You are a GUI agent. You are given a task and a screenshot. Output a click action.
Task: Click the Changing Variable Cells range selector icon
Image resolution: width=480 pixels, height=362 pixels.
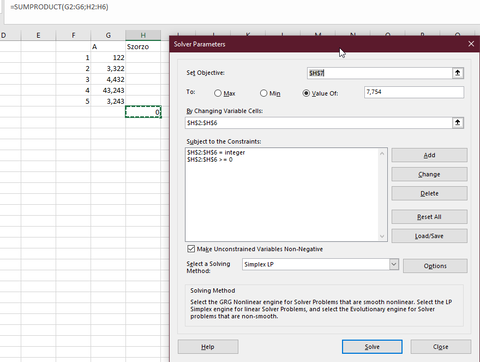(458, 123)
